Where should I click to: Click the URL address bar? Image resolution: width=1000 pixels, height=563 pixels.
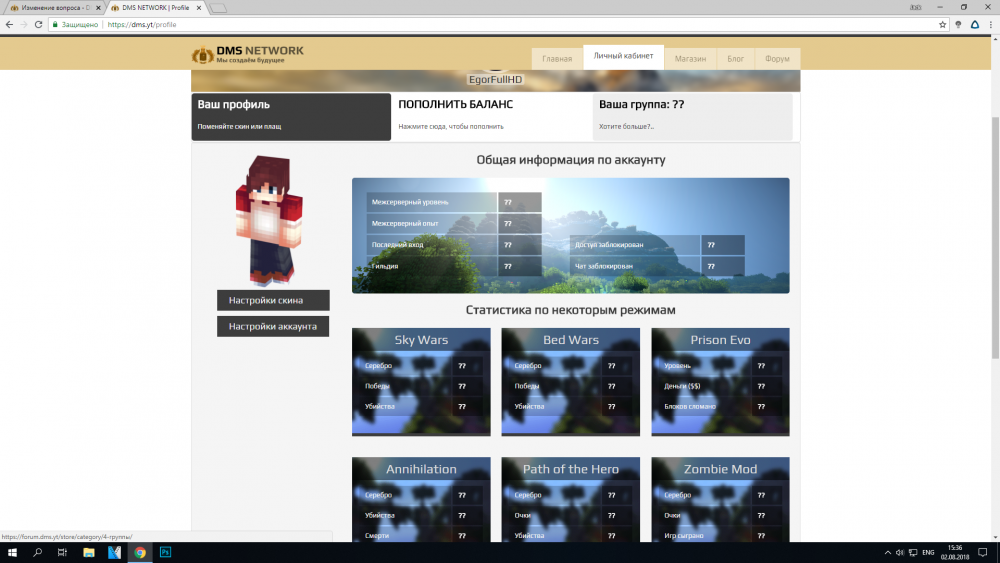point(500,24)
